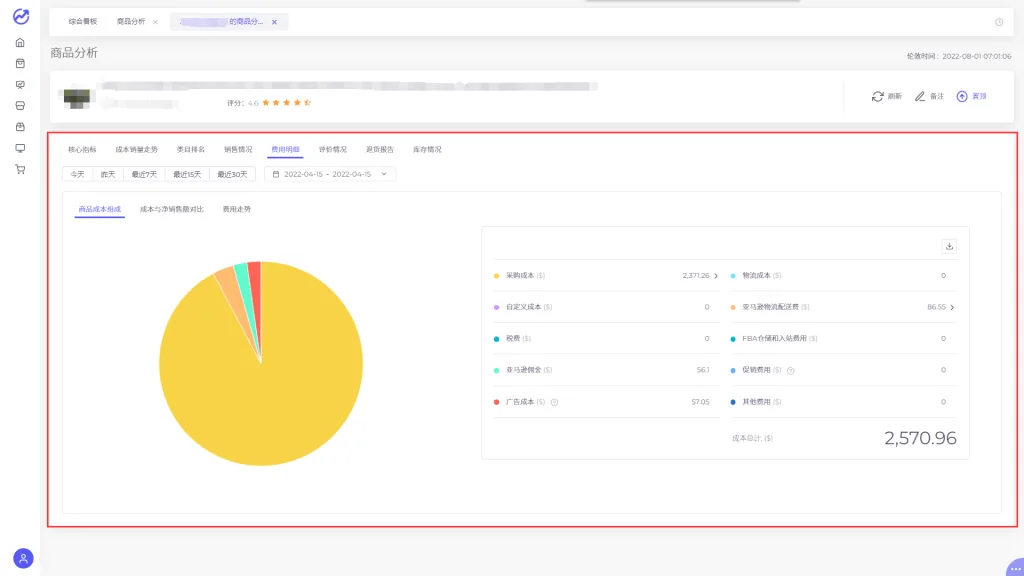Open the 销售情况 tab
1024x576 pixels.
click(x=238, y=150)
